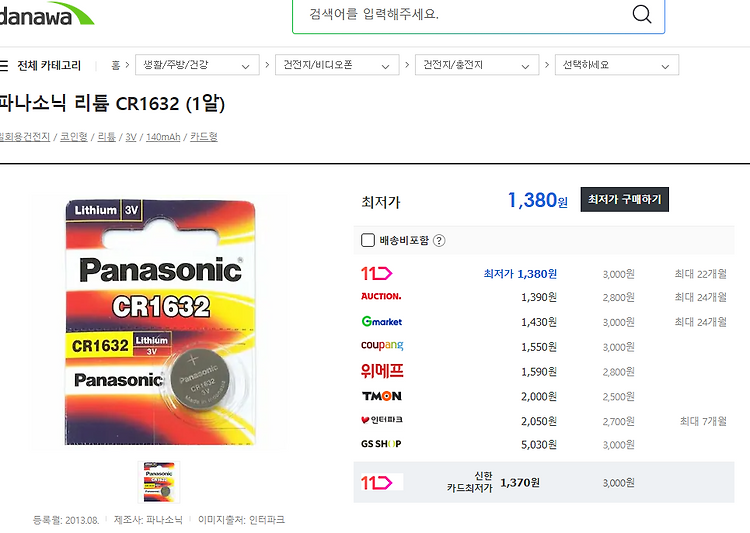Follow the 140mAh spec link
750x533 pixels.
tap(163, 137)
